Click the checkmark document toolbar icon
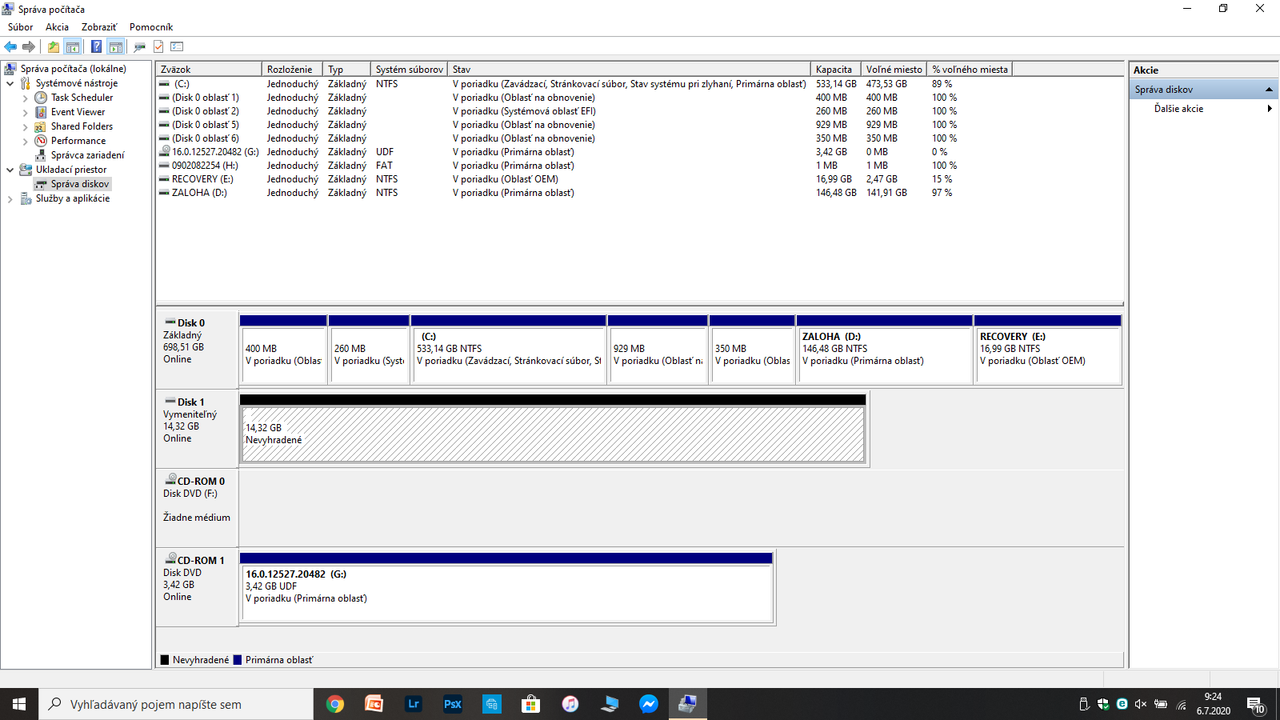Viewport: 1280px width, 720px height. click(158, 47)
